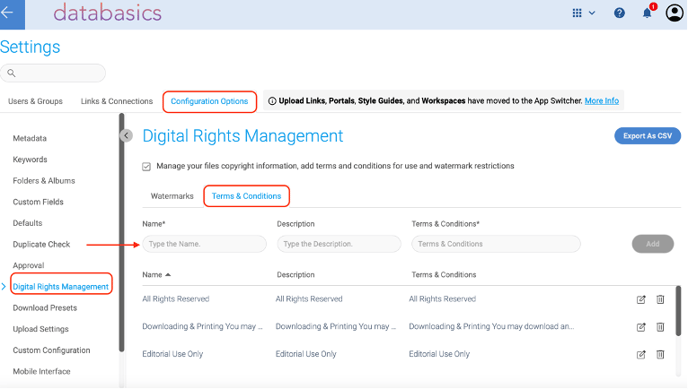Click the terms list vertical scrollbar
The width and height of the screenshot is (688, 389).
pos(678,311)
